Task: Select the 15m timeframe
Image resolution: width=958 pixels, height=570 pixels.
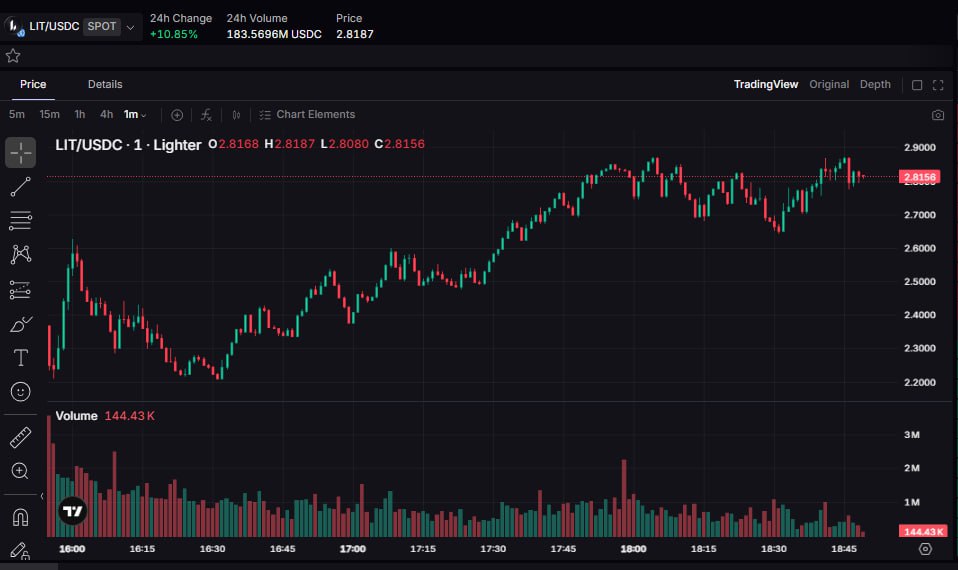Action: click(x=49, y=115)
